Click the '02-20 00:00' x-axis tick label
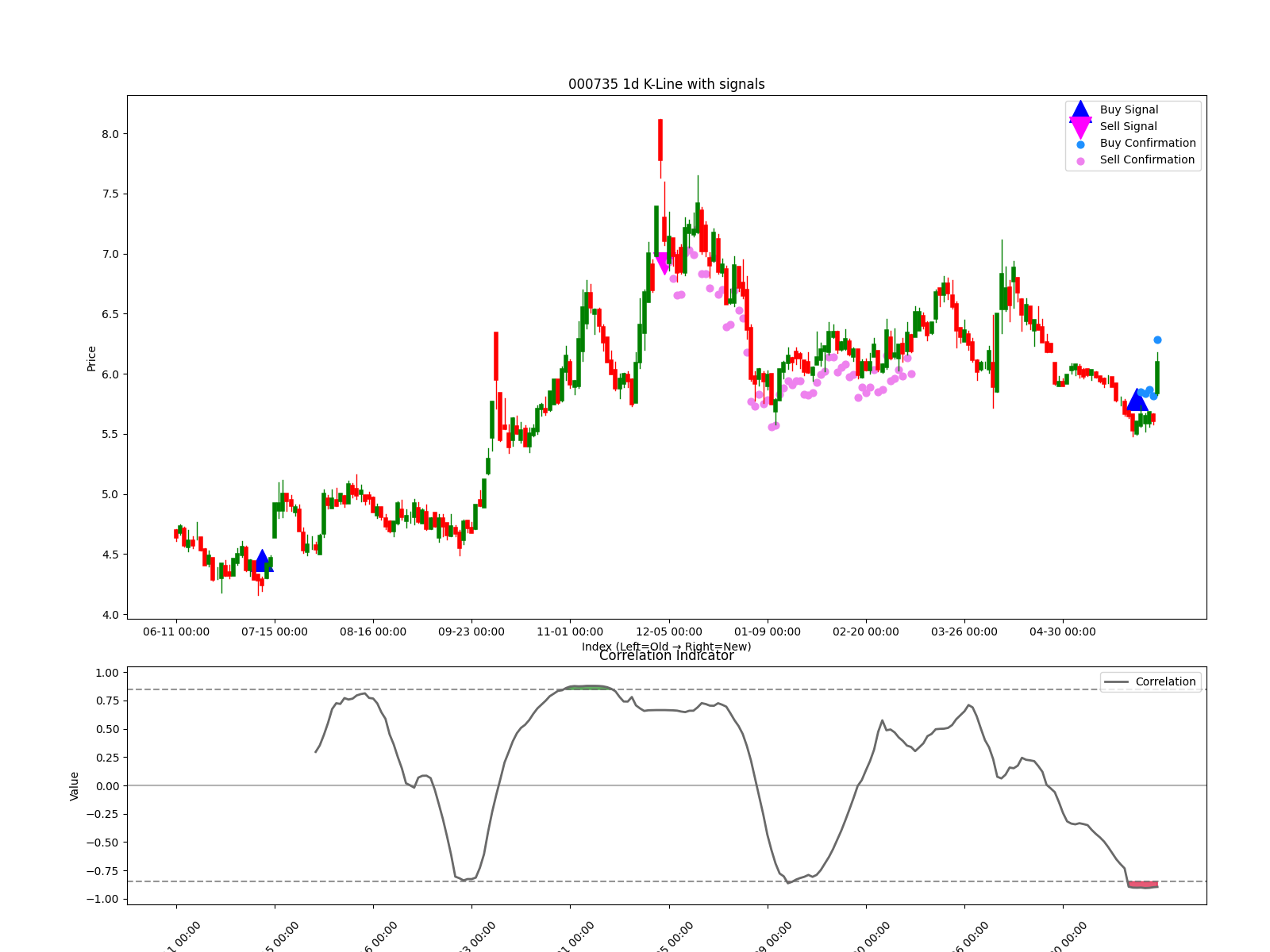The image size is (1270, 952). 866,631
